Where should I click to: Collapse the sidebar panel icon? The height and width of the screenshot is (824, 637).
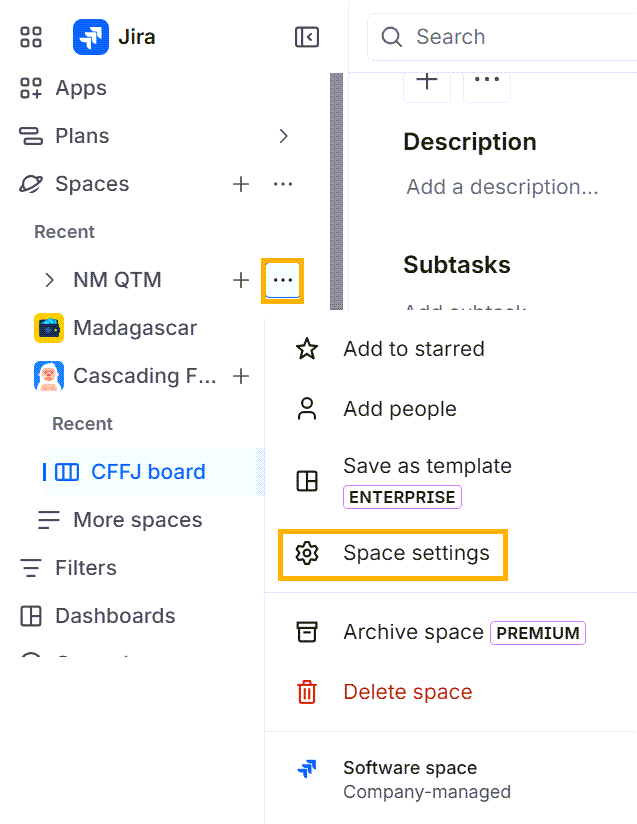coord(307,37)
